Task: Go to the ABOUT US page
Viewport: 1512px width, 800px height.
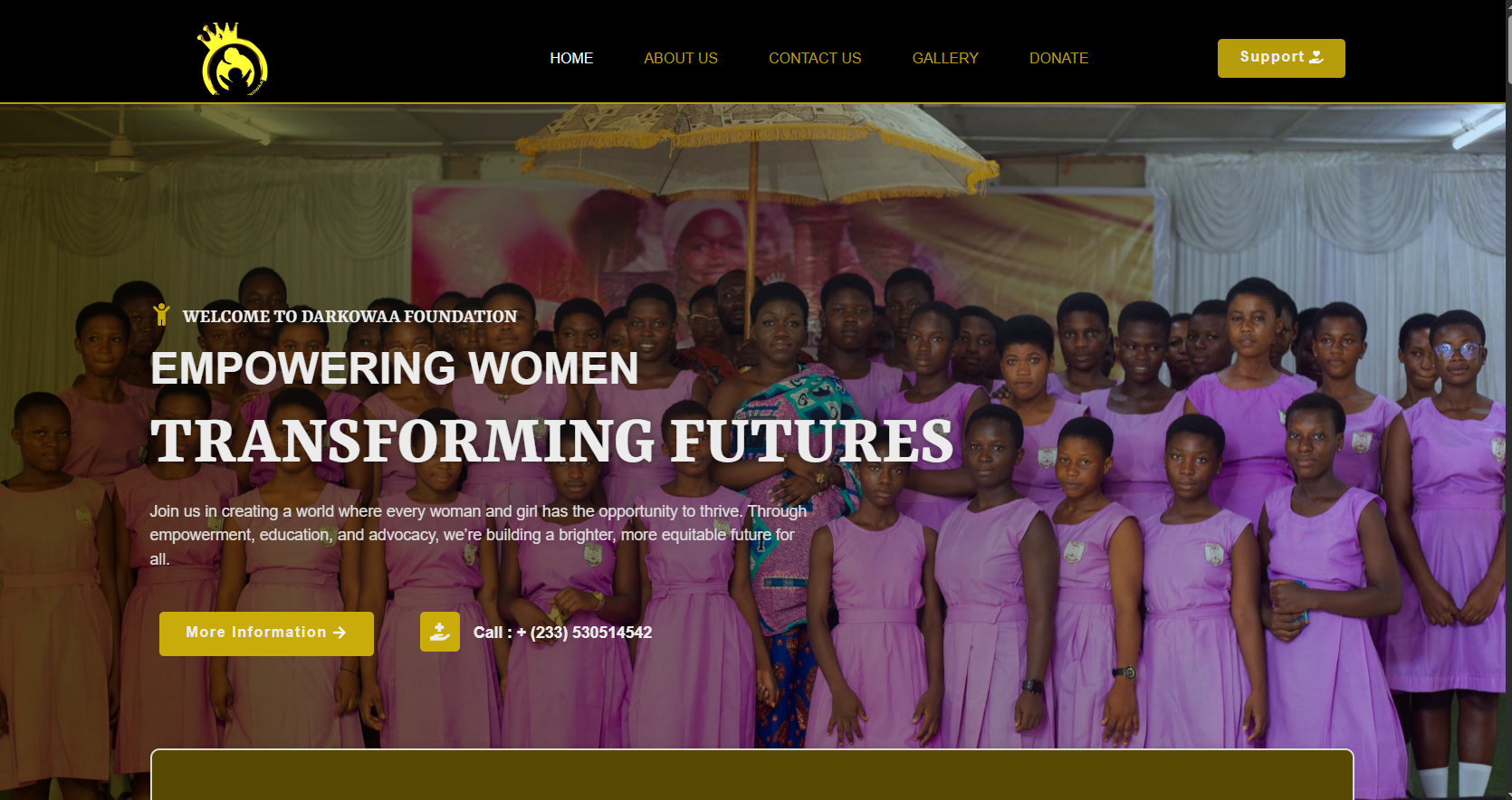Action: (681, 58)
